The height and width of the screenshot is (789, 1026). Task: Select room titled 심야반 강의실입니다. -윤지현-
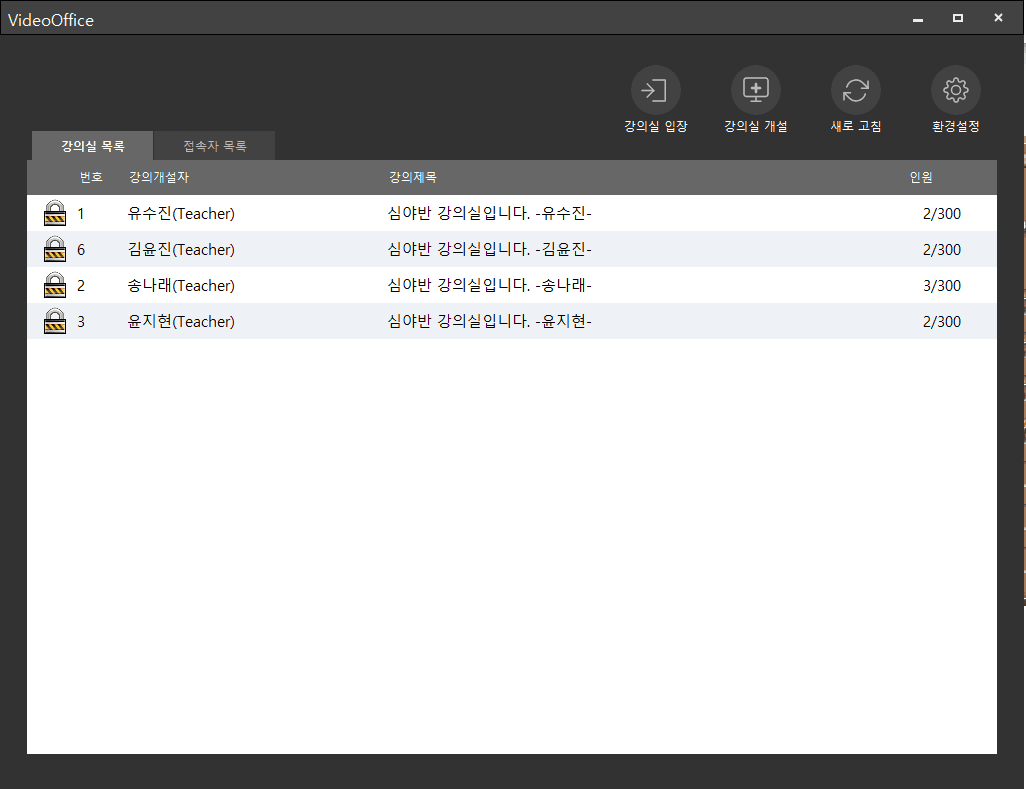[489, 321]
